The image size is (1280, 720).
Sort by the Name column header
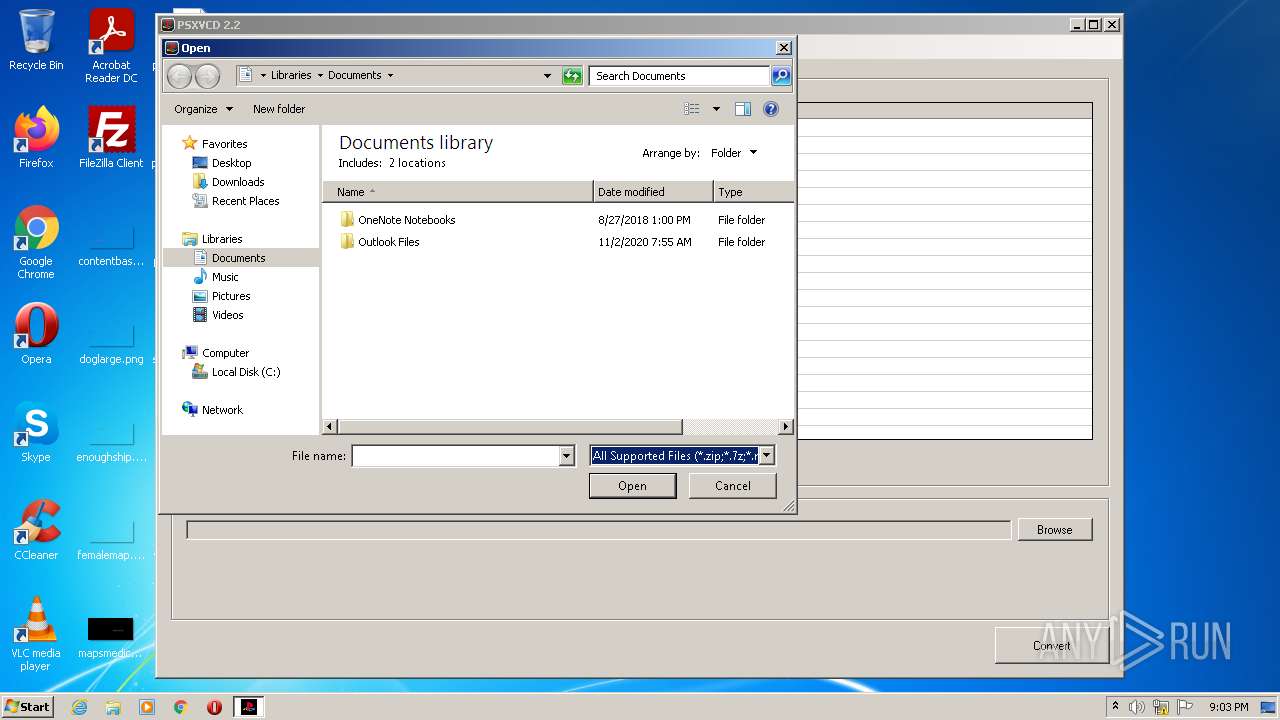tap(457, 192)
